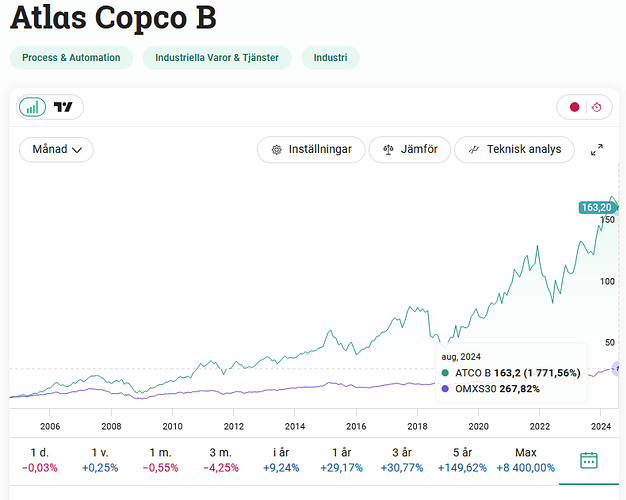This screenshot has width=626, height=500.
Task: Switch to TradingView chart mode
Action: (64, 107)
